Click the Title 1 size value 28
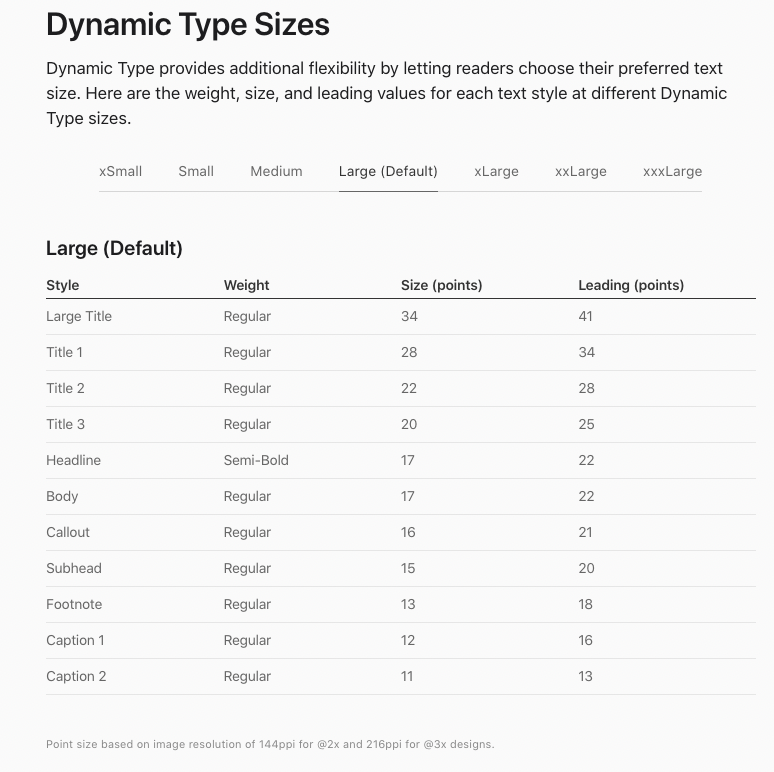774x772 pixels. (x=409, y=352)
